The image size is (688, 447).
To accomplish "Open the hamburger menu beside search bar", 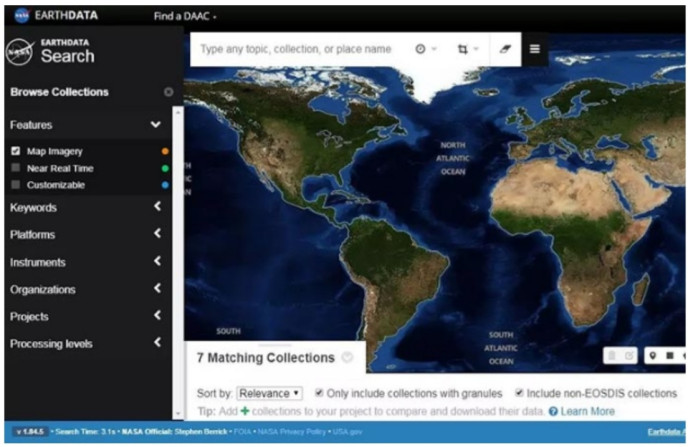I will click(534, 49).
